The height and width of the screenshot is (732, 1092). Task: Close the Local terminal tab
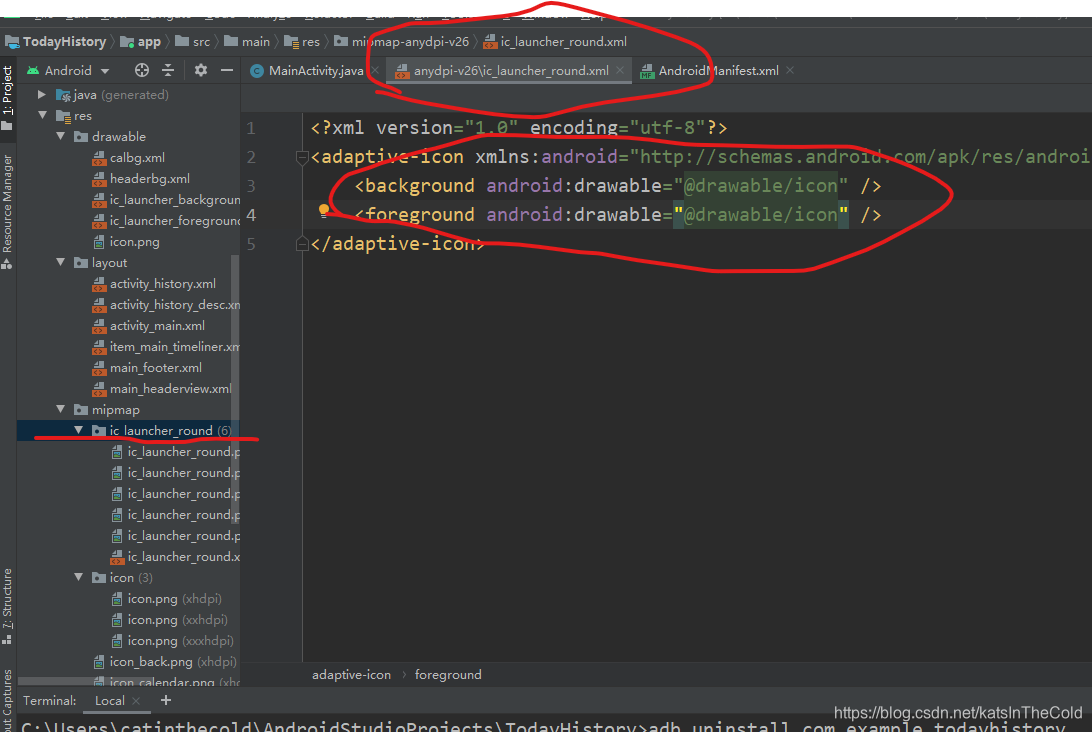[136, 701]
